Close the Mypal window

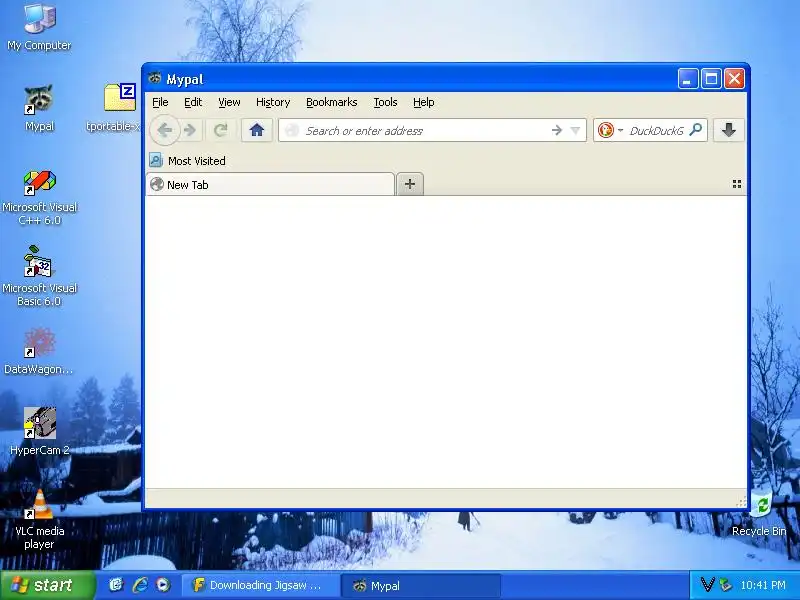[734, 79]
